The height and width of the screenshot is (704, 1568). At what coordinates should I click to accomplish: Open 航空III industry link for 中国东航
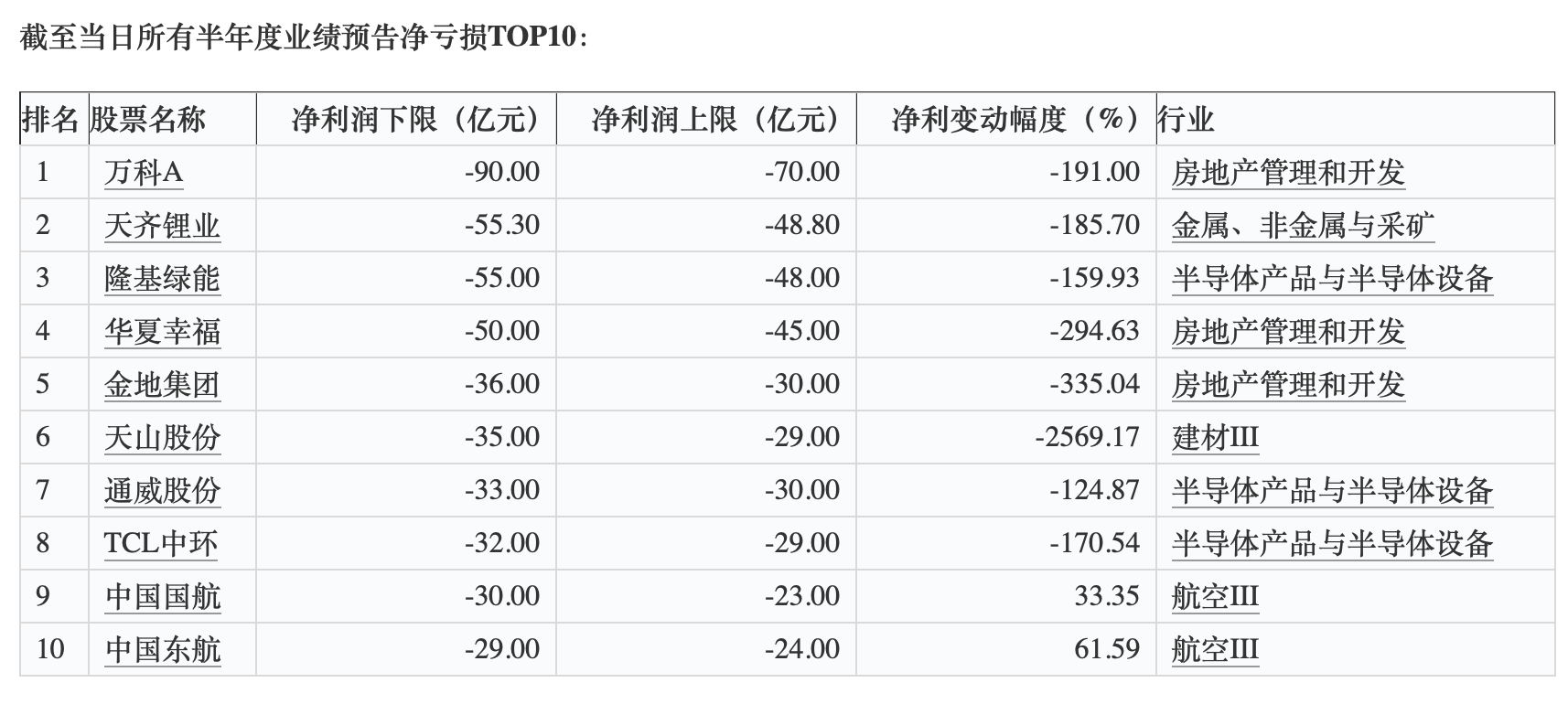(1216, 649)
